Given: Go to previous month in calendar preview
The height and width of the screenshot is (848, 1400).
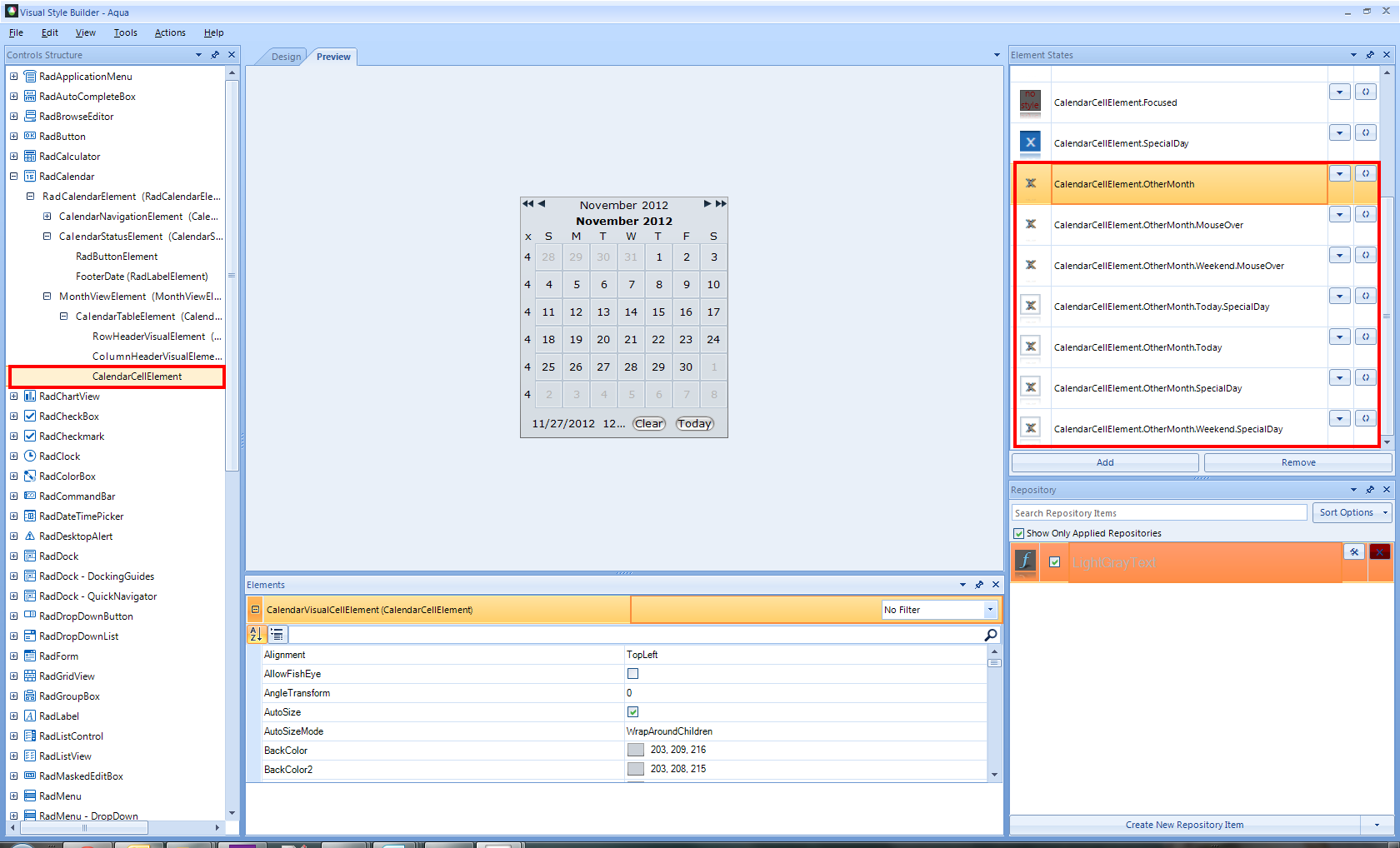Looking at the screenshot, I should pyautogui.click(x=542, y=203).
